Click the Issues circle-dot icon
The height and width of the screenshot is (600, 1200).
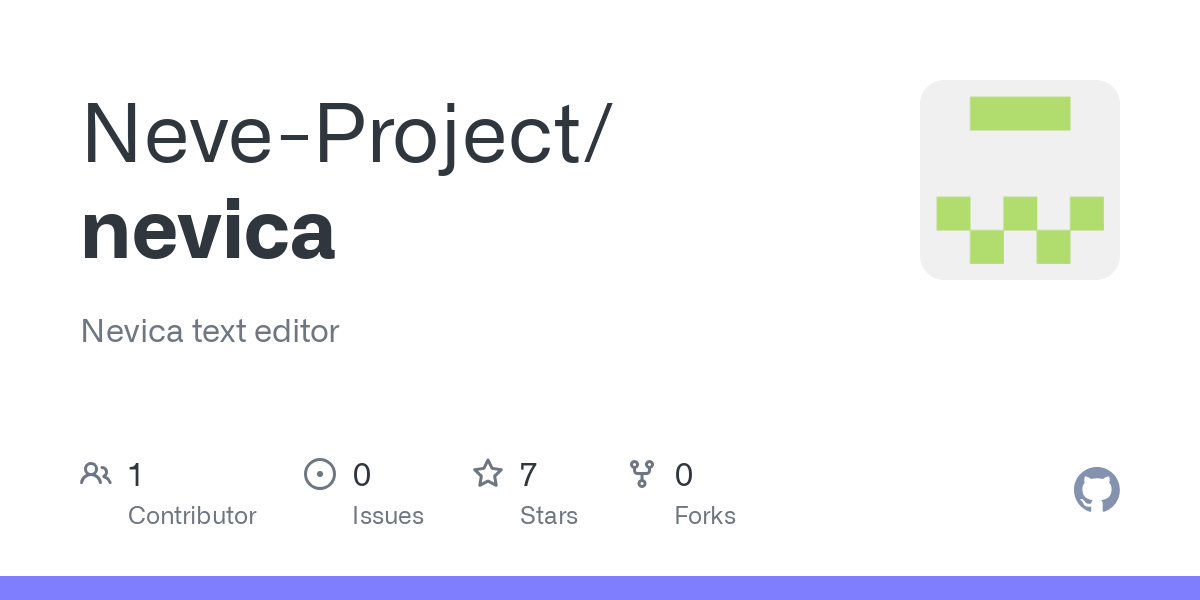pos(319,474)
